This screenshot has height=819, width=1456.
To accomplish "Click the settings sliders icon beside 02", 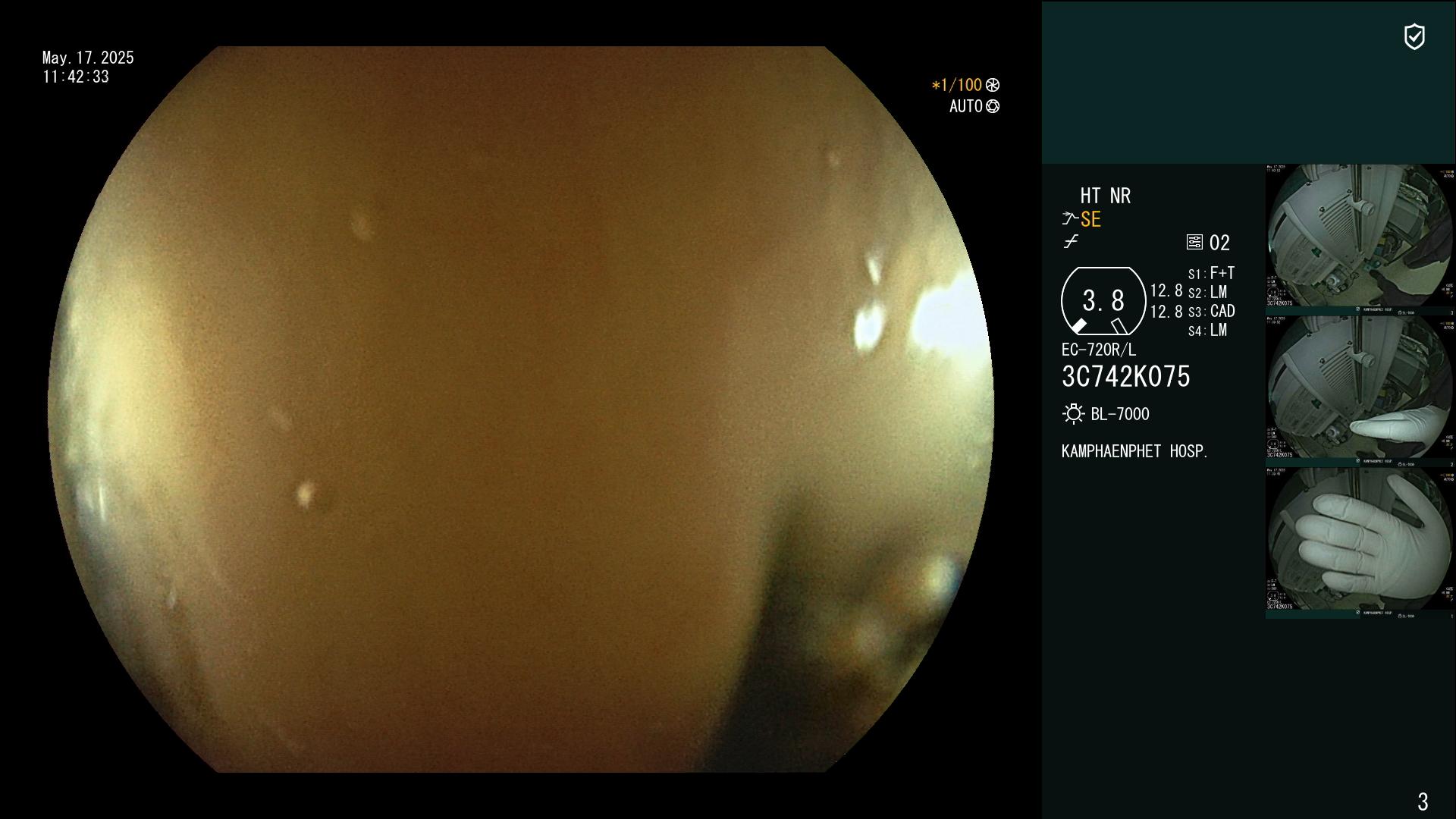I will click(x=1194, y=242).
